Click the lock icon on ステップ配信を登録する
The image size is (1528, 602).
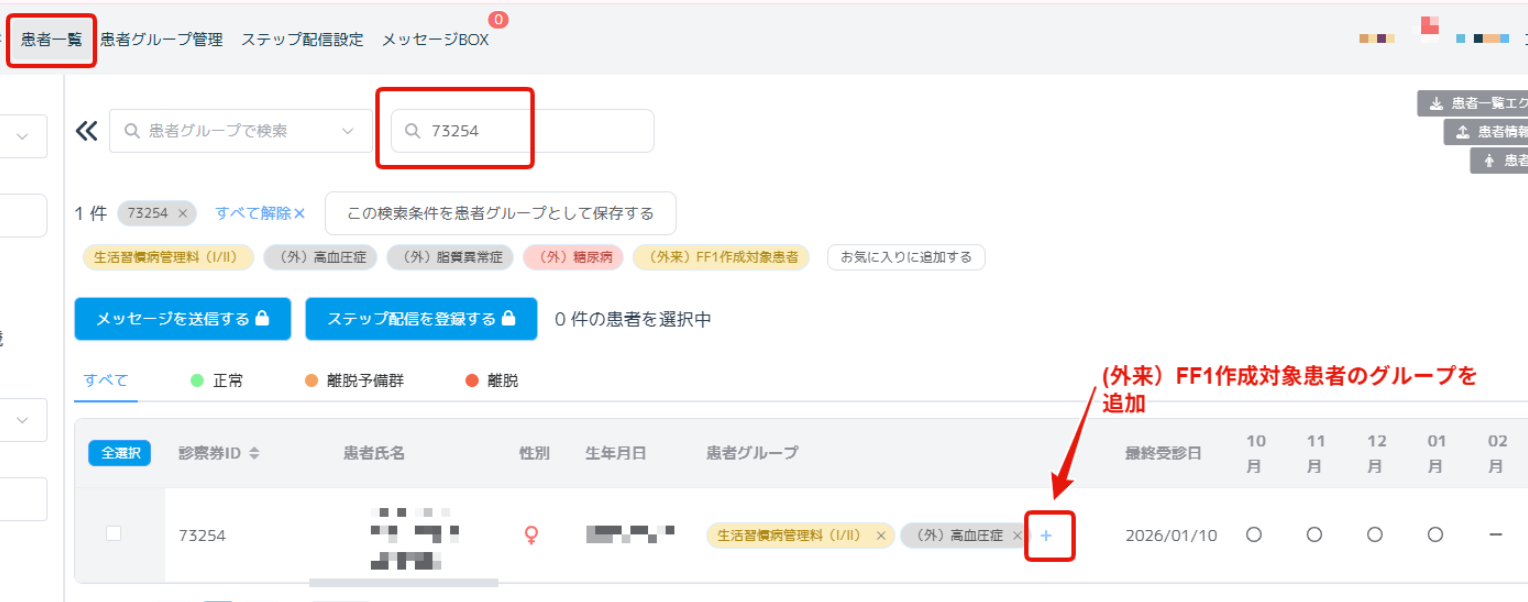tap(508, 318)
